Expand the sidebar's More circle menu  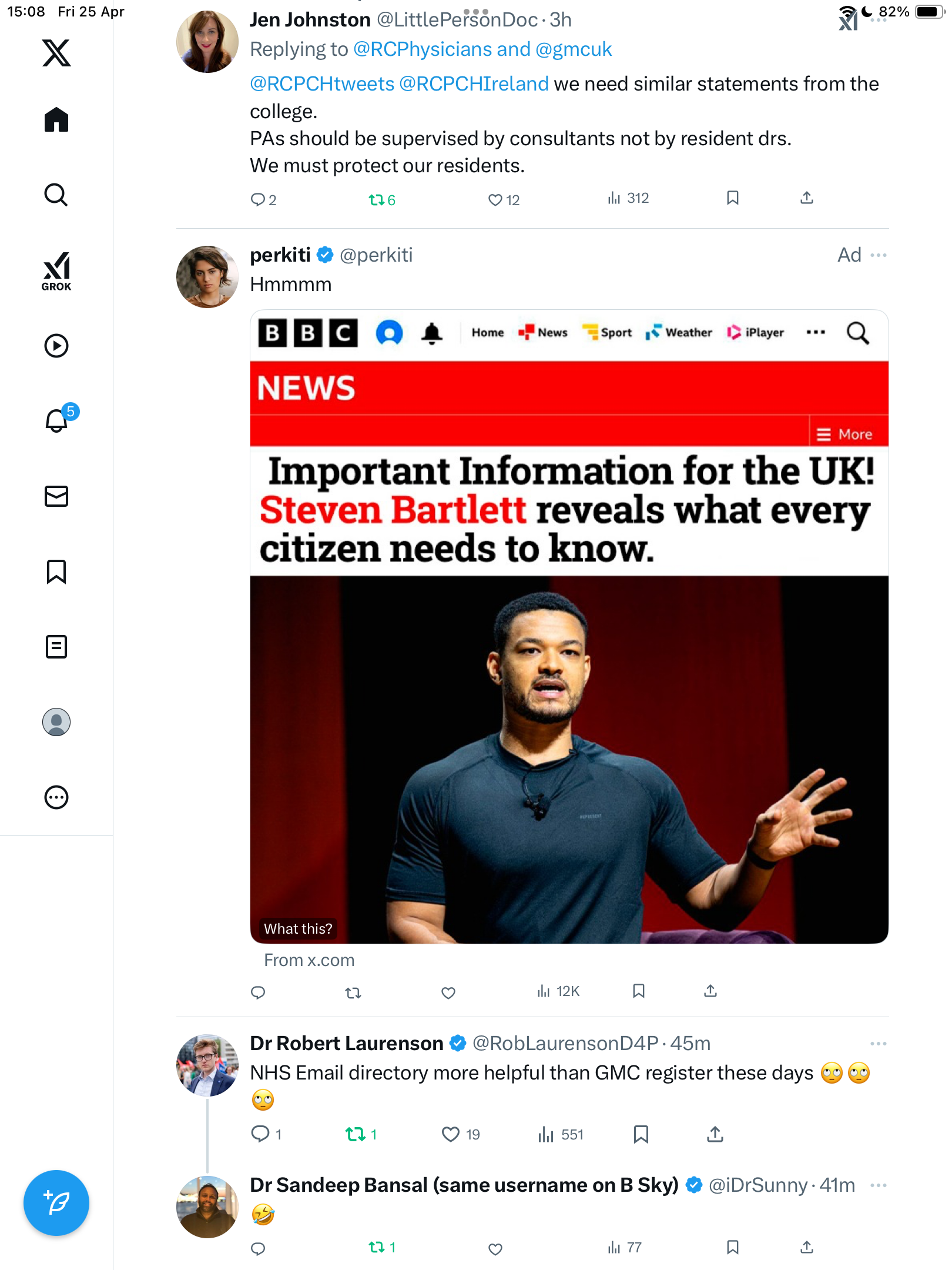click(x=56, y=797)
